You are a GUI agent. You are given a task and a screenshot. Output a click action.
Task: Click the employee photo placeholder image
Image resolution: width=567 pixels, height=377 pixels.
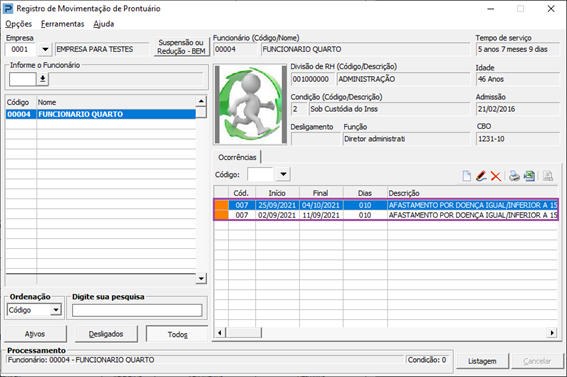[x=251, y=105]
